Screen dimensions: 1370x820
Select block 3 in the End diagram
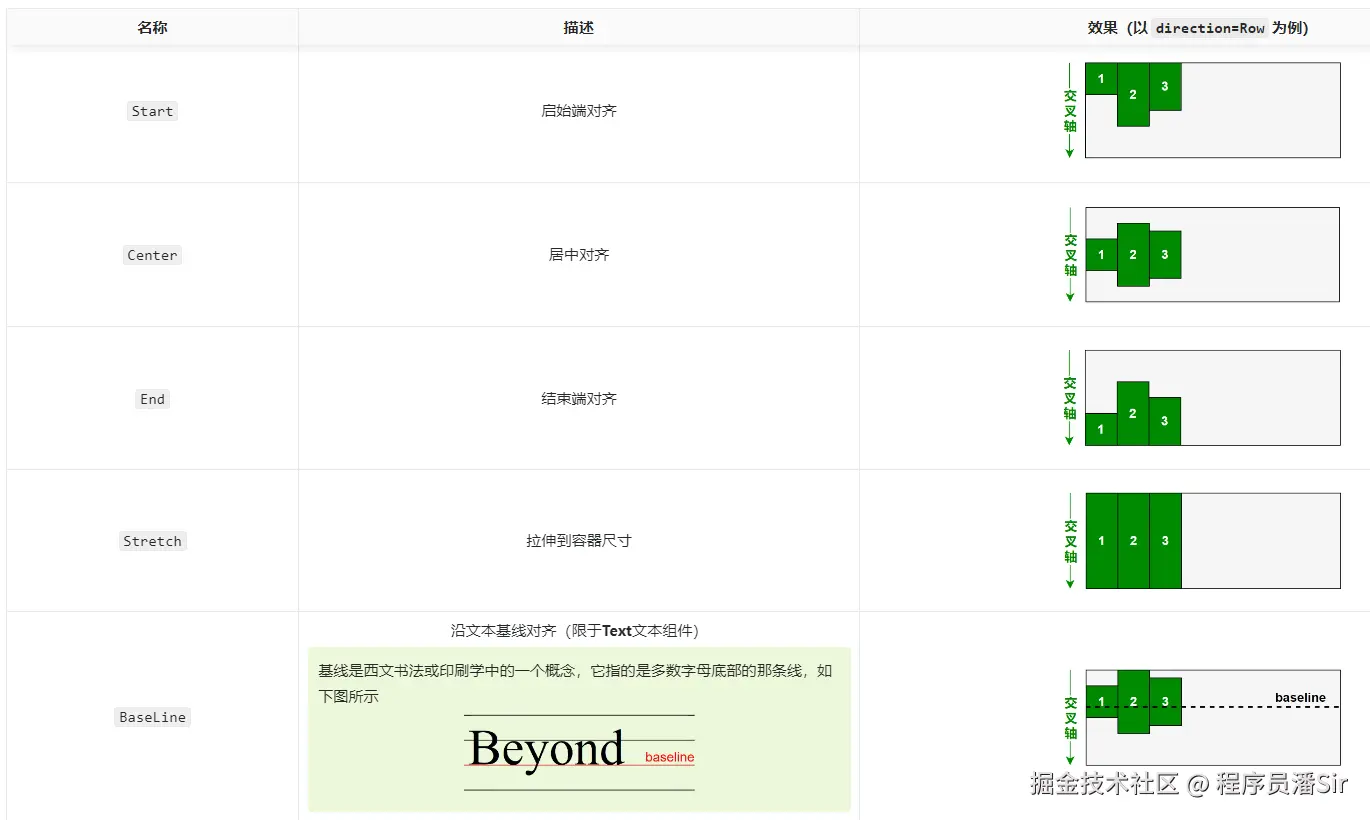(1165, 421)
